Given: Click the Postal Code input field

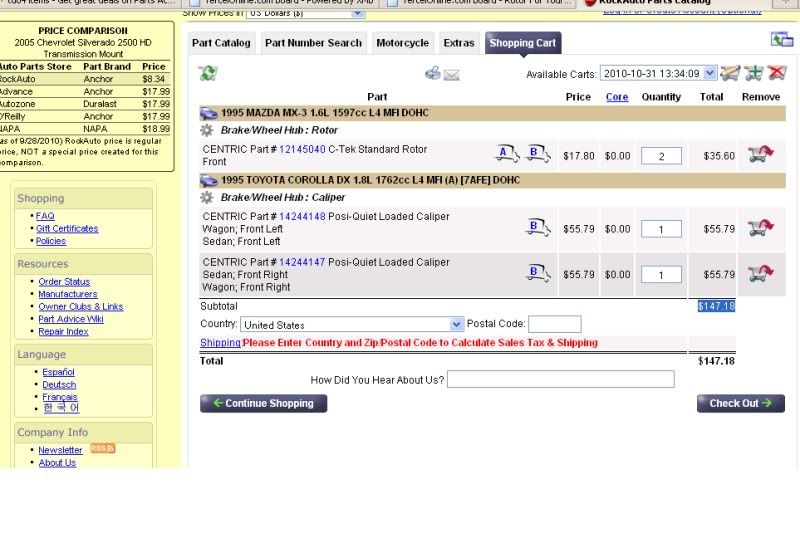Looking at the screenshot, I should [555, 324].
